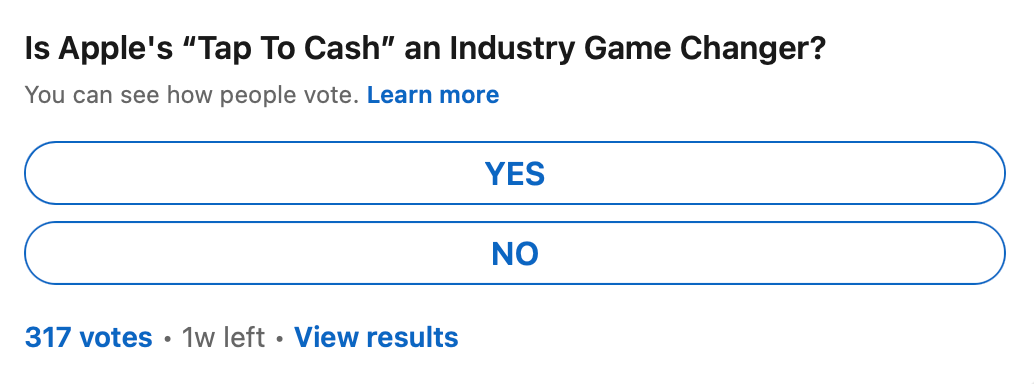Choose NO for Tap To Cash question
This screenshot has height=384, width=1034.
click(514, 253)
